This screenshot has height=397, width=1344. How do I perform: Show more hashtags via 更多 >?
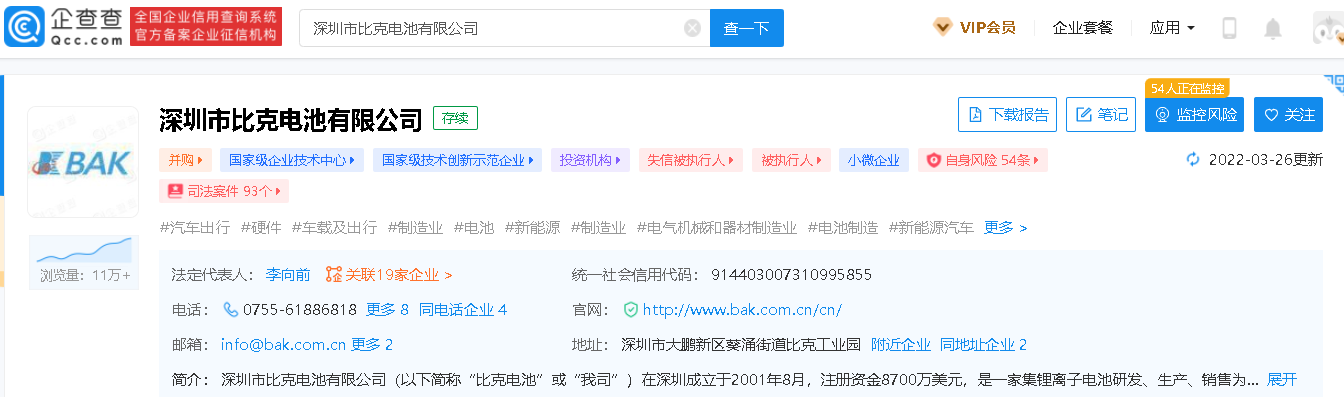click(1005, 227)
